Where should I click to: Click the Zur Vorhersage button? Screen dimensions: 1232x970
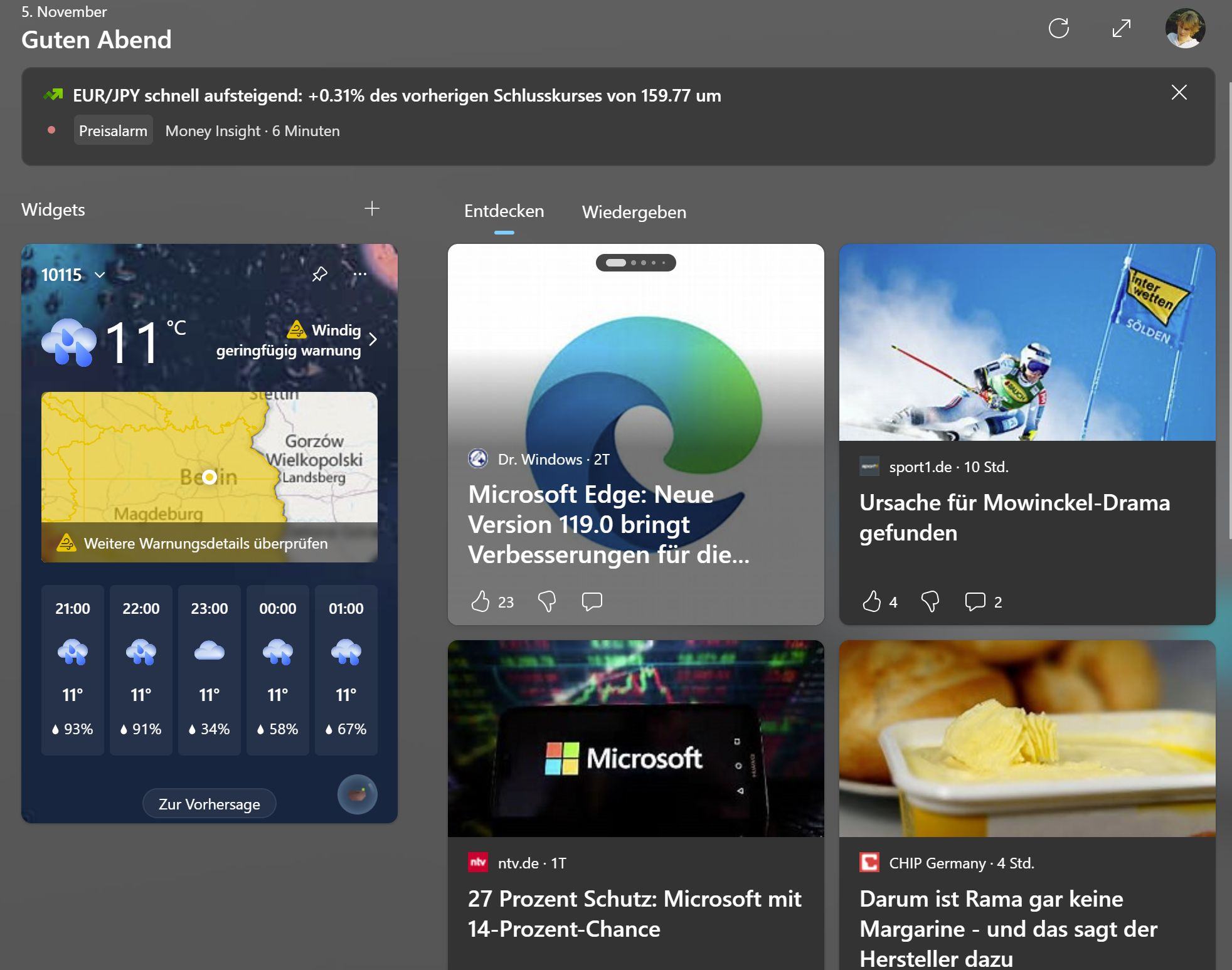209,804
